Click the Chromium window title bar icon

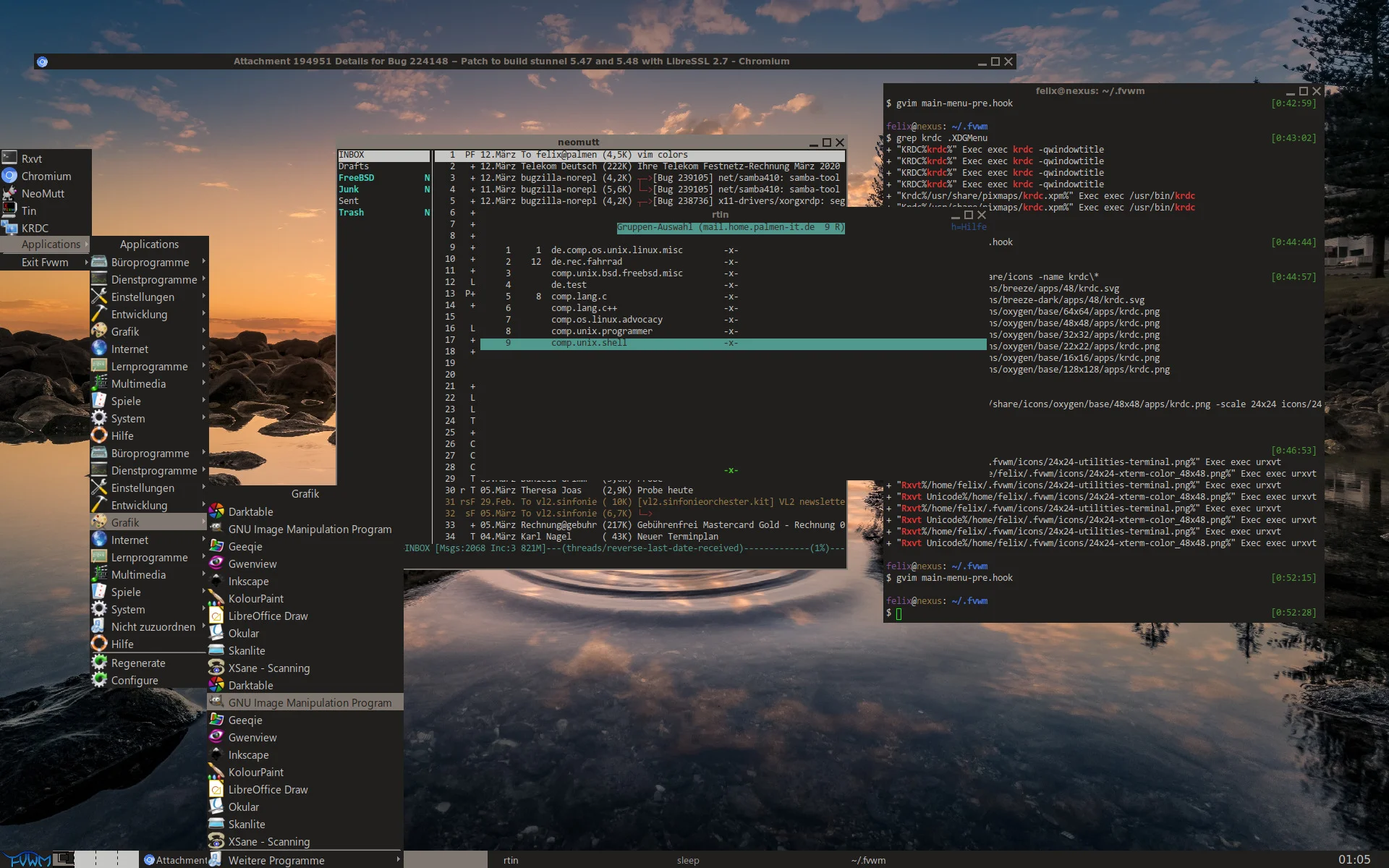(x=42, y=61)
